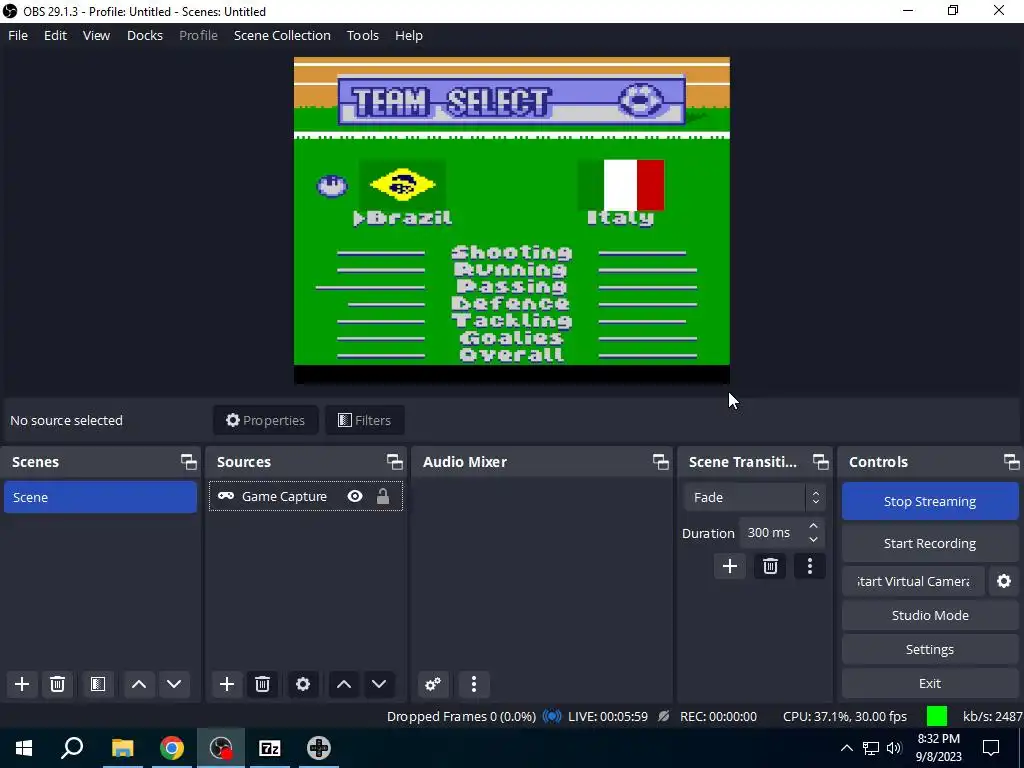
Task: Open the View menu
Action: (x=96, y=35)
